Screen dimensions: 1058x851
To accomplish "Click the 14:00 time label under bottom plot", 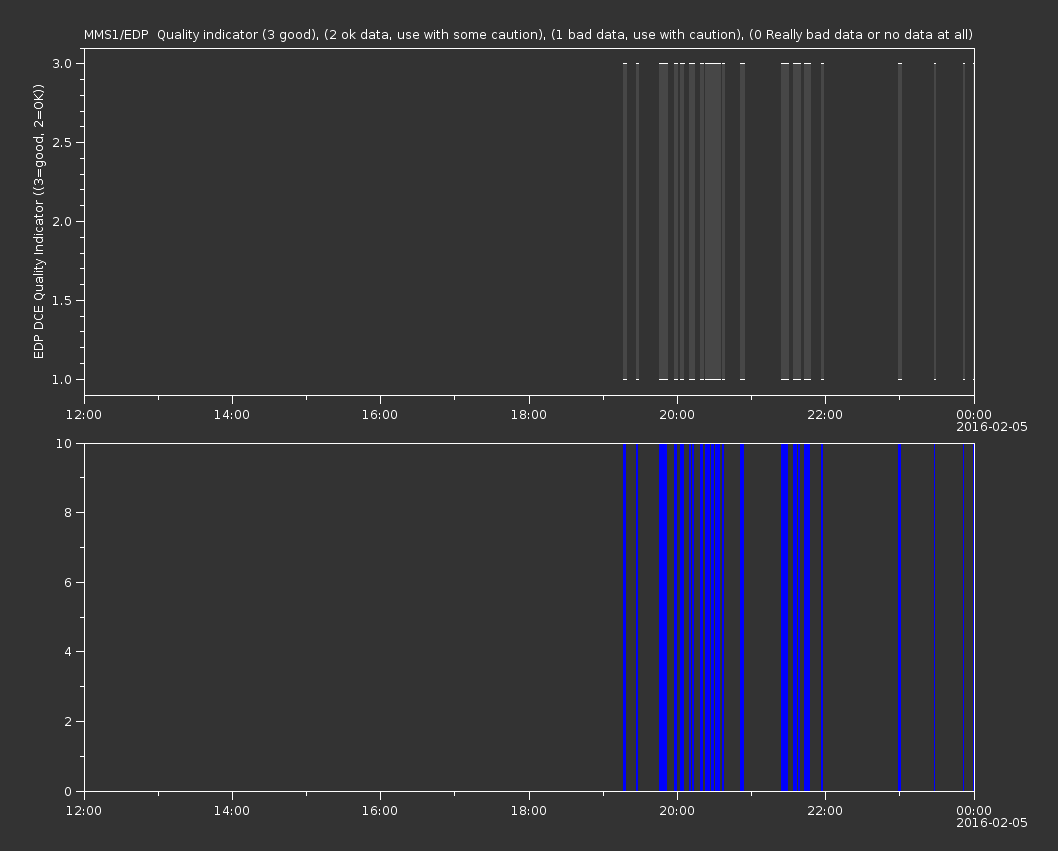I will (x=231, y=811).
